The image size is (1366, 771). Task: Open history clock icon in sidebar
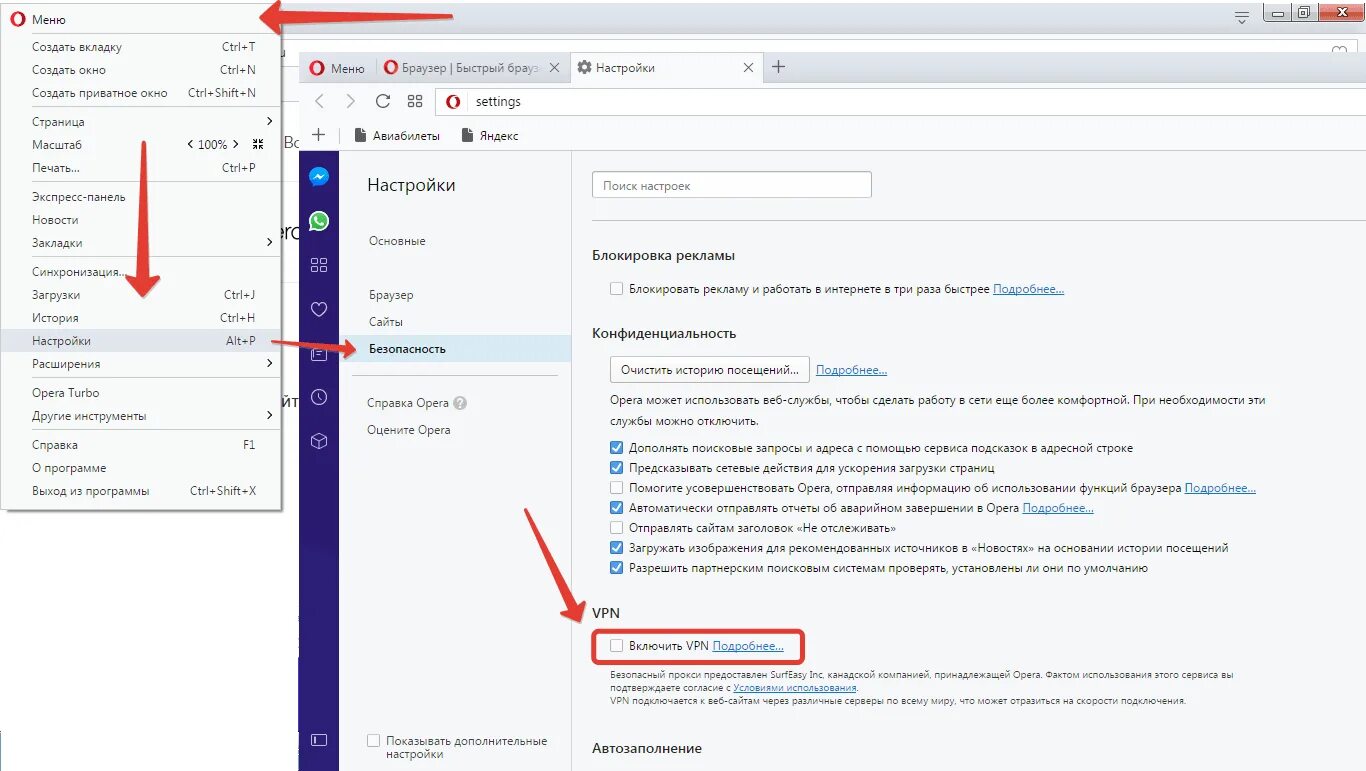(x=319, y=397)
